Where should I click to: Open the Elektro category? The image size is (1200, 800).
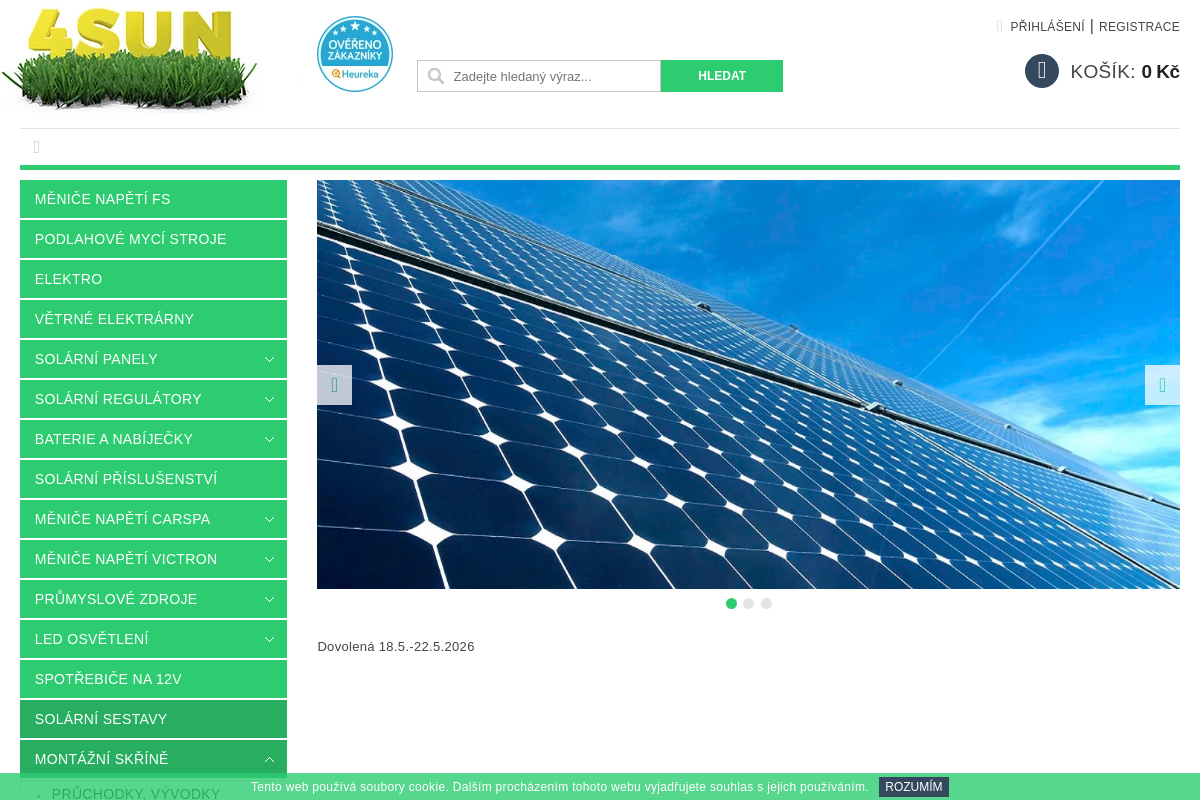coord(153,279)
